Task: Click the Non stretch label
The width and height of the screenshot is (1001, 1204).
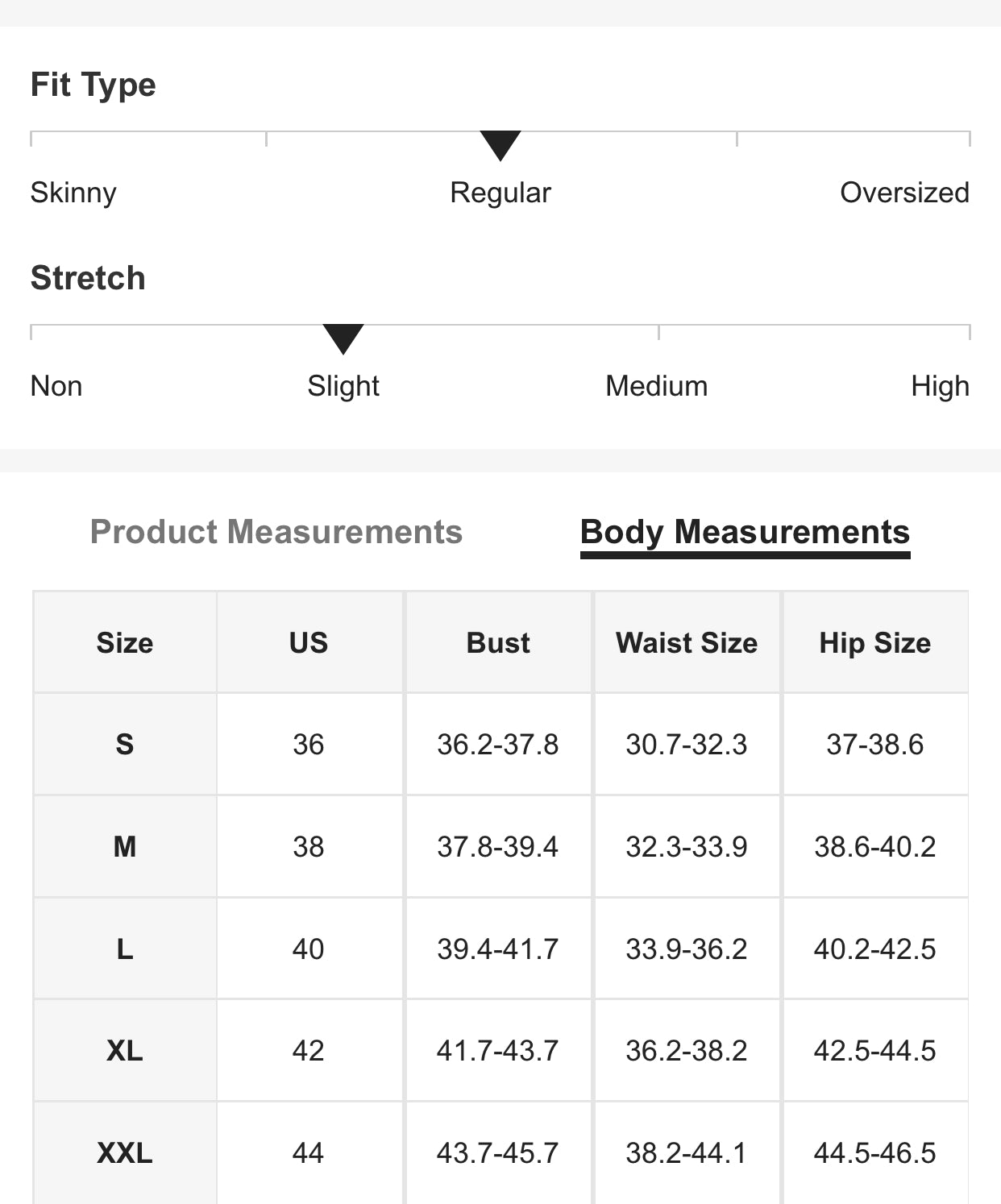Action: 56,386
